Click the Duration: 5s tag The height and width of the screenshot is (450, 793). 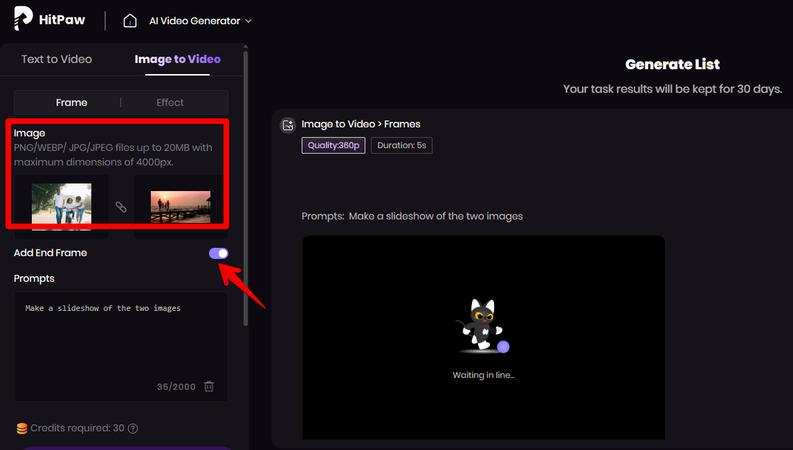point(401,146)
